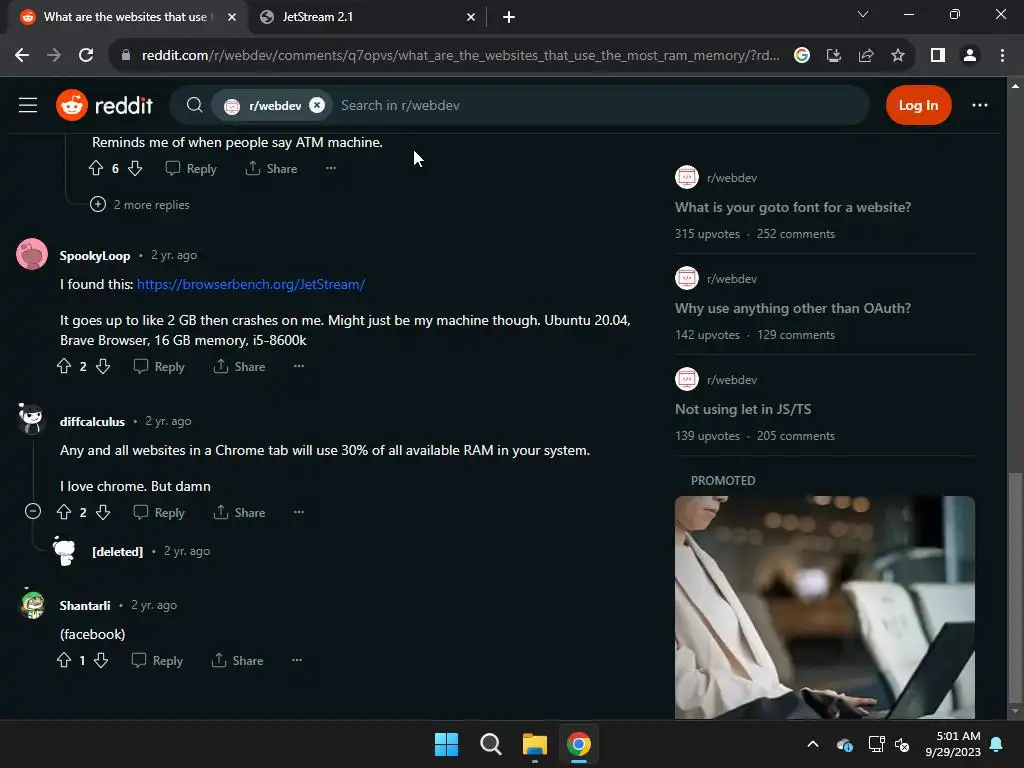1024x768 pixels.
Task: Share the ATM machine comment
Action: (x=271, y=168)
